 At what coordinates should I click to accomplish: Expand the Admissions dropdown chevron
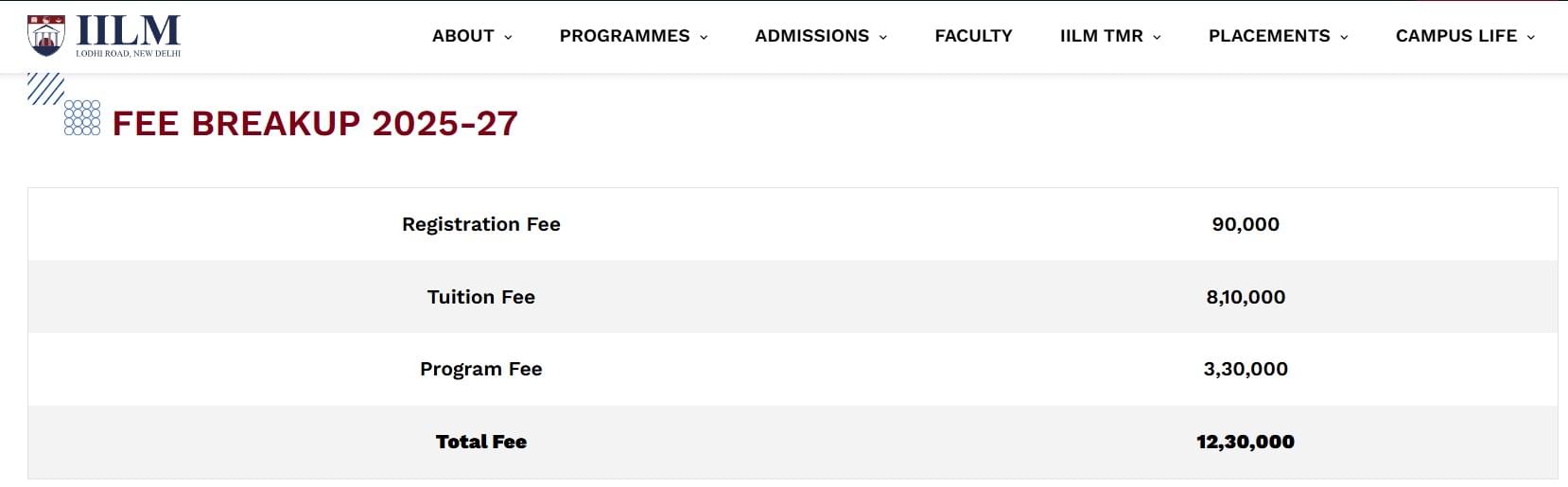[x=883, y=37]
